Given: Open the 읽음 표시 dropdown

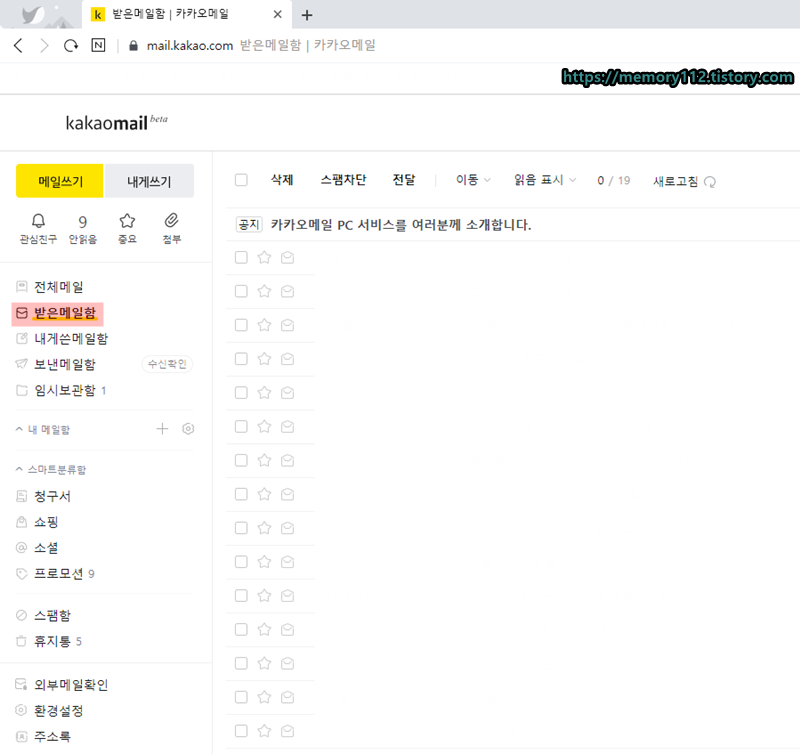Looking at the screenshot, I should pyautogui.click(x=545, y=180).
